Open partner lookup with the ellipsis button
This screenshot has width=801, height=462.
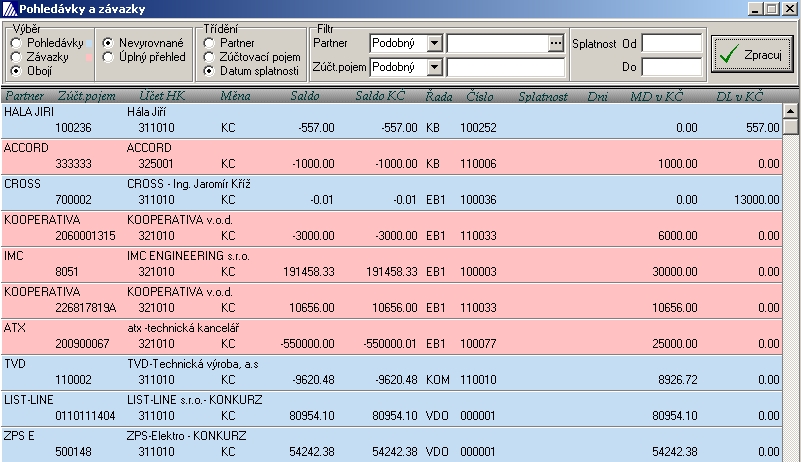(556, 43)
